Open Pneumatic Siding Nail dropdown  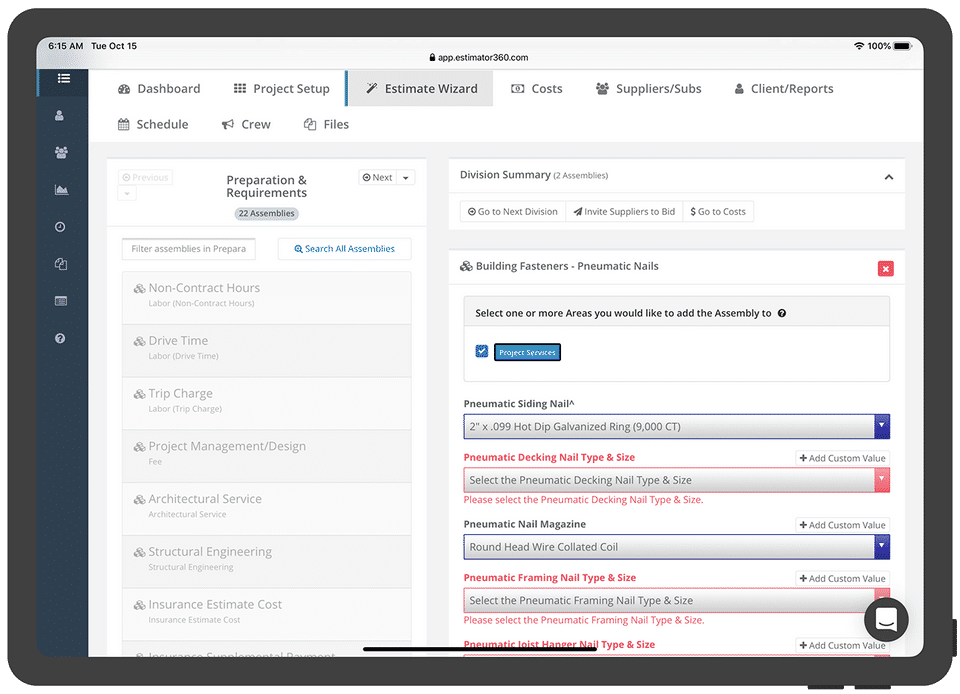click(x=676, y=427)
